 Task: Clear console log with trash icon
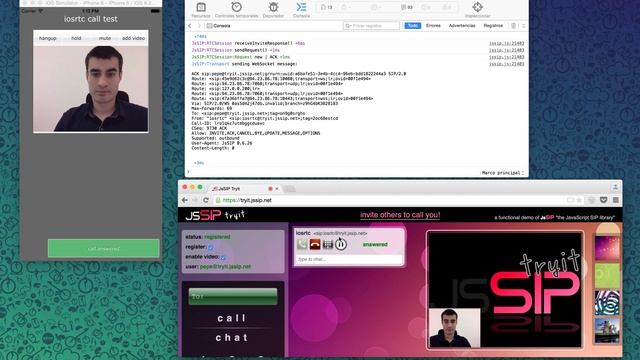(x=513, y=26)
